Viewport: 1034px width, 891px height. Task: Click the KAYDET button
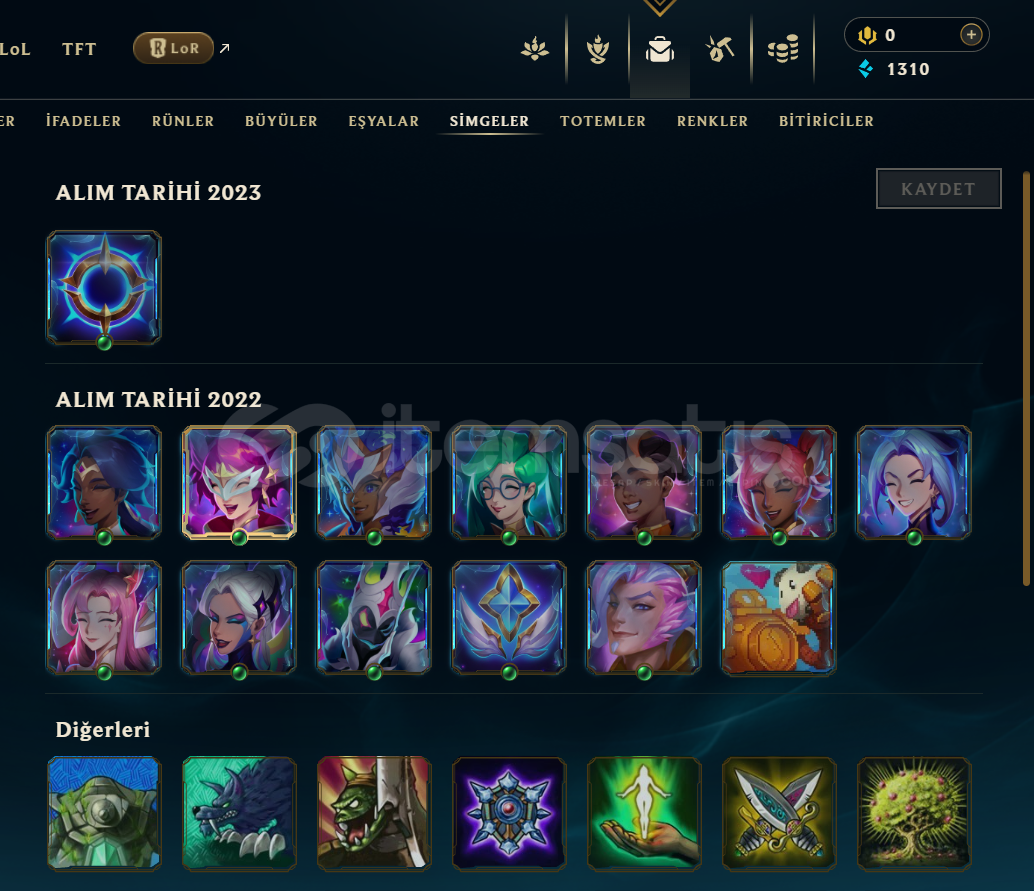938,189
